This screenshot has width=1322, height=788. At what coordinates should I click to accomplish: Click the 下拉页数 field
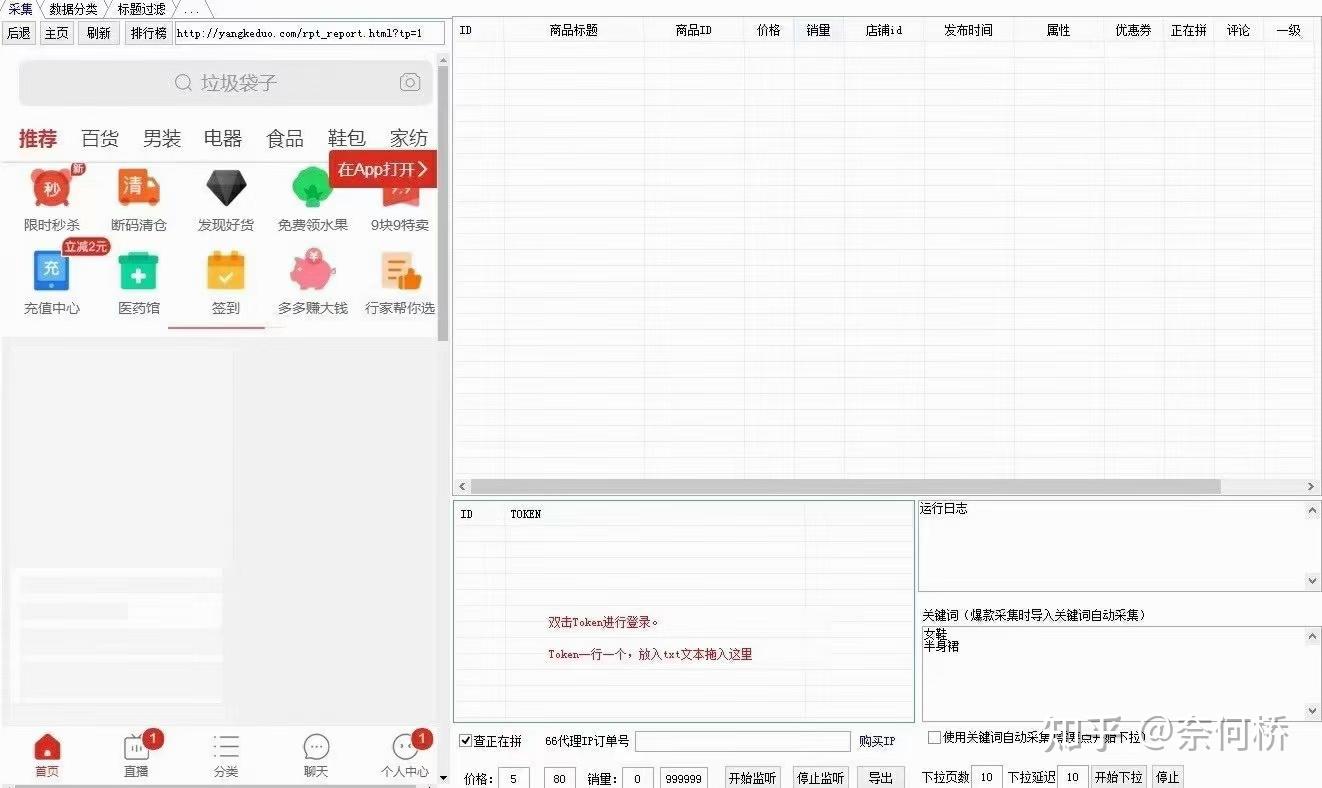coord(986,778)
